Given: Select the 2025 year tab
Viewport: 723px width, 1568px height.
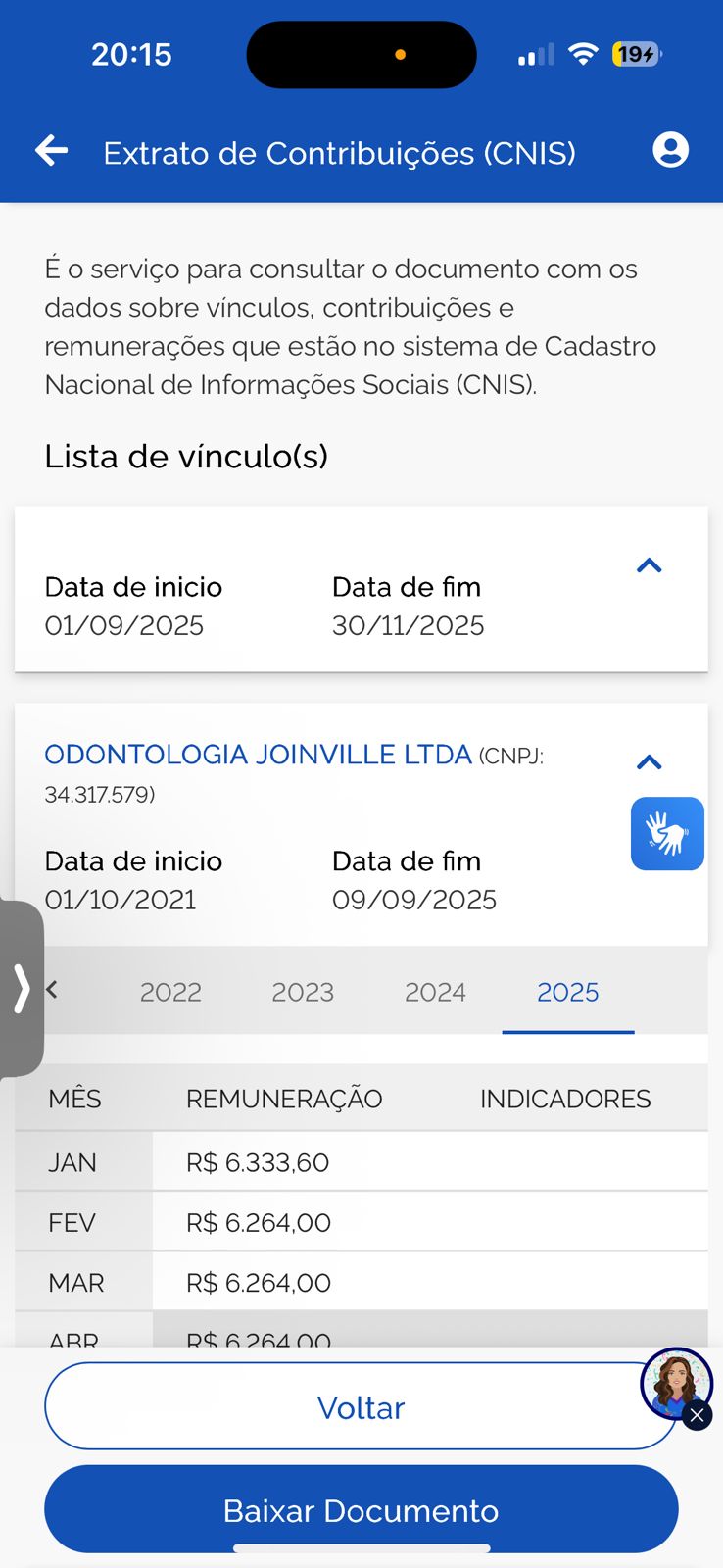Looking at the screenshot, I should (568, 992).
